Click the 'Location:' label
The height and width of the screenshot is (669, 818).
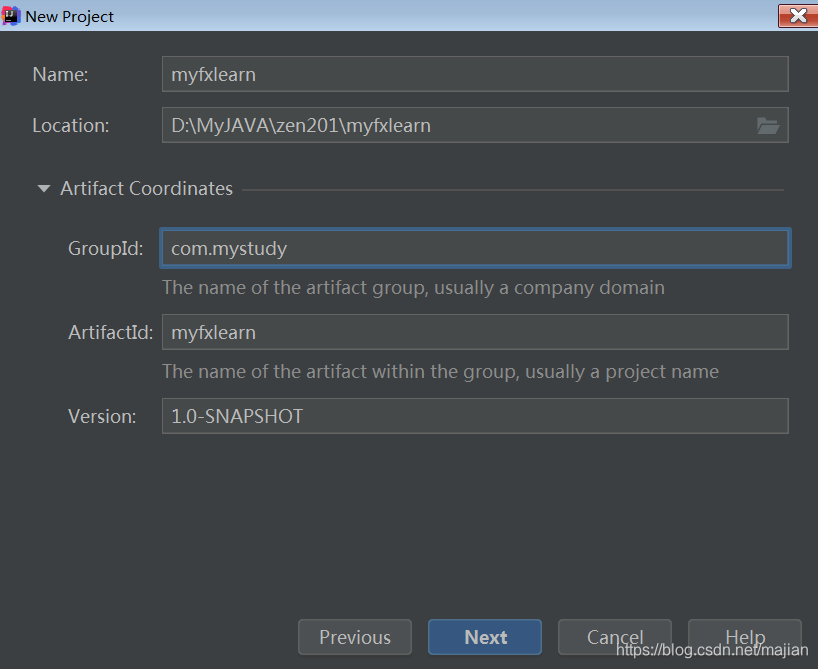tap(71, 126)
